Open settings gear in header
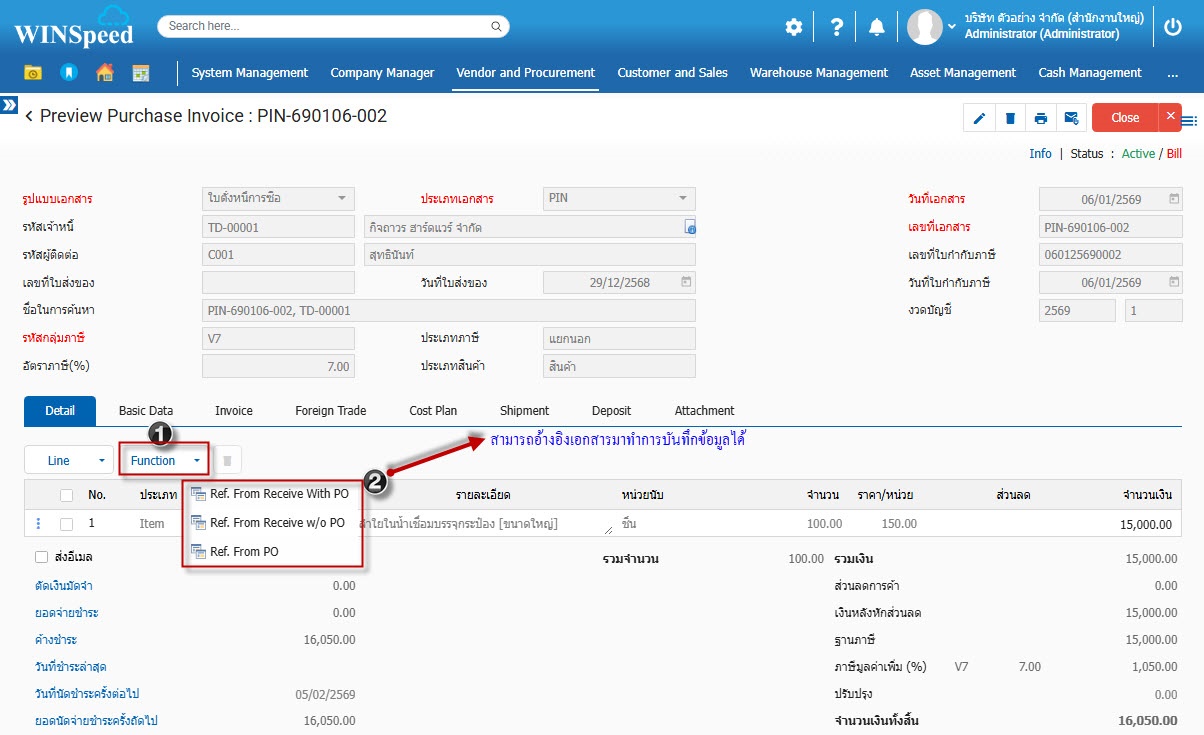Screen dimensions: 1204x735 pos(793,27)
